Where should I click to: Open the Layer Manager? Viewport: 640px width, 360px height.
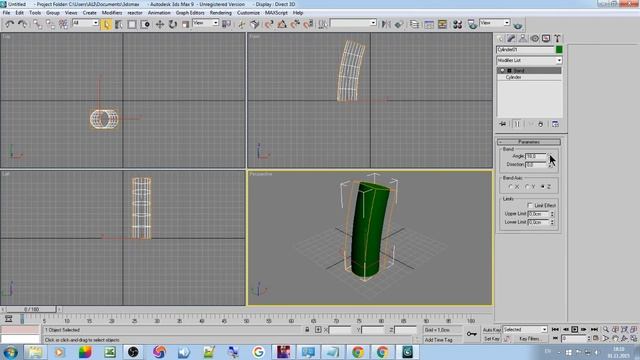coord(414,24)
